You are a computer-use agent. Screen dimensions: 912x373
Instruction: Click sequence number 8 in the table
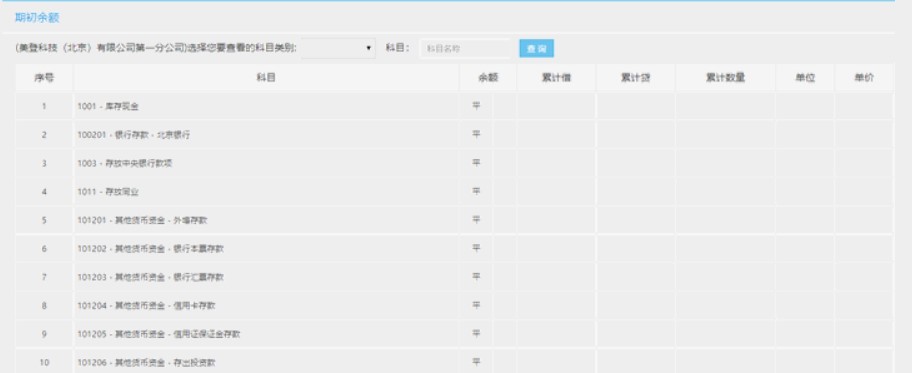tap(44, 306)
